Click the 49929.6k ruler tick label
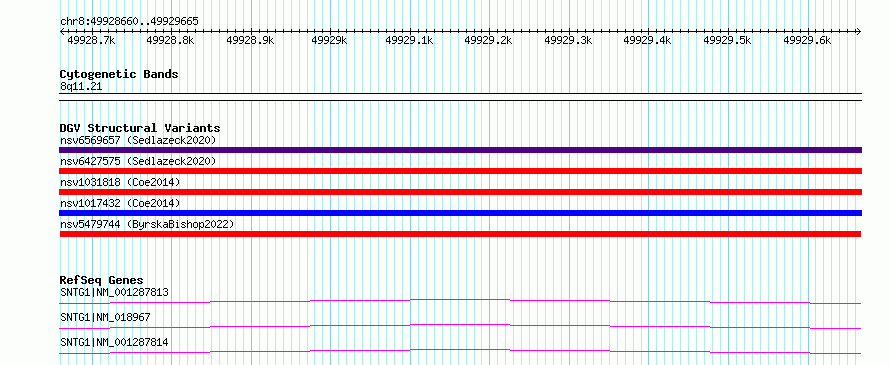The image size is (890, 365). click(807, 40)
